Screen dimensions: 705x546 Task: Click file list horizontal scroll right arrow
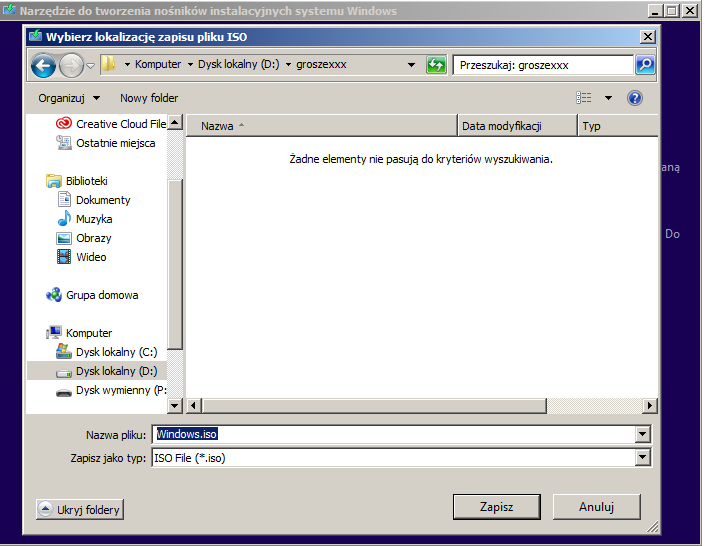point(649,406)
